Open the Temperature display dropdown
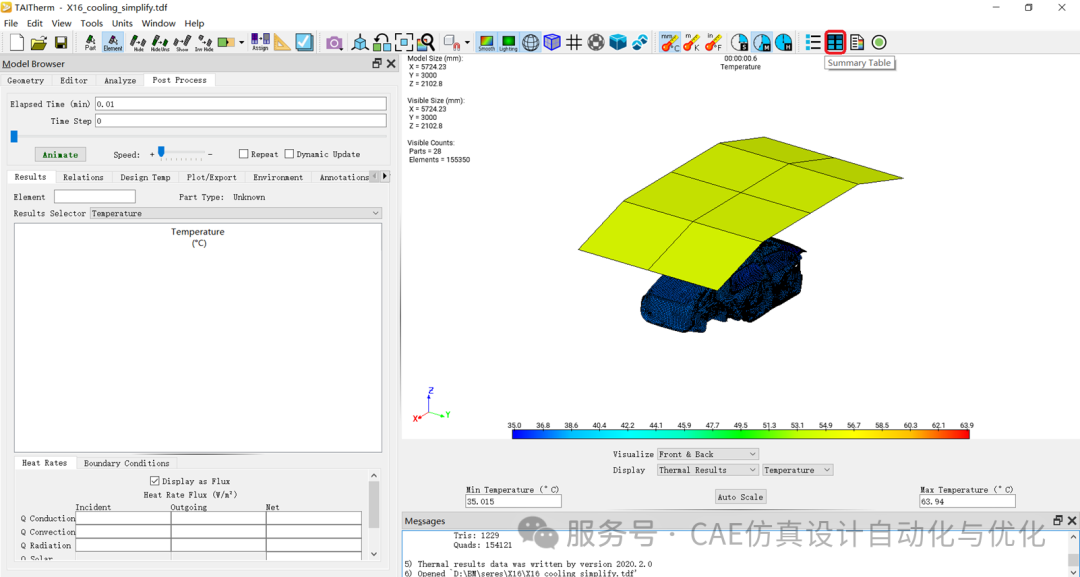1080x577 pixels. point(798,470)
